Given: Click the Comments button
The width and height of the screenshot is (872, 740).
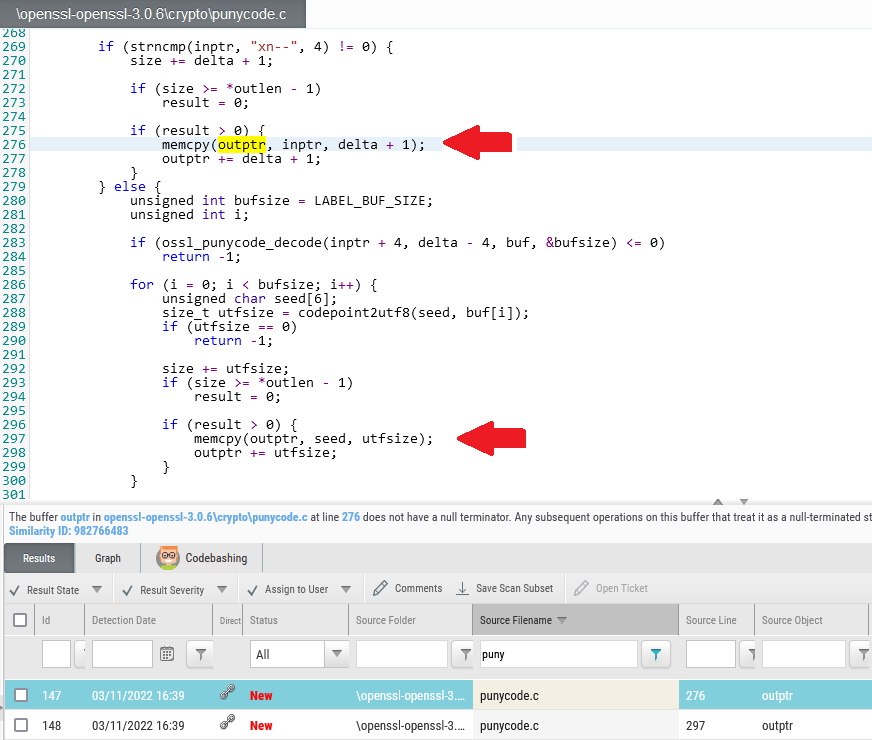Looking at the screenshot, I should (x=408, y=588).
